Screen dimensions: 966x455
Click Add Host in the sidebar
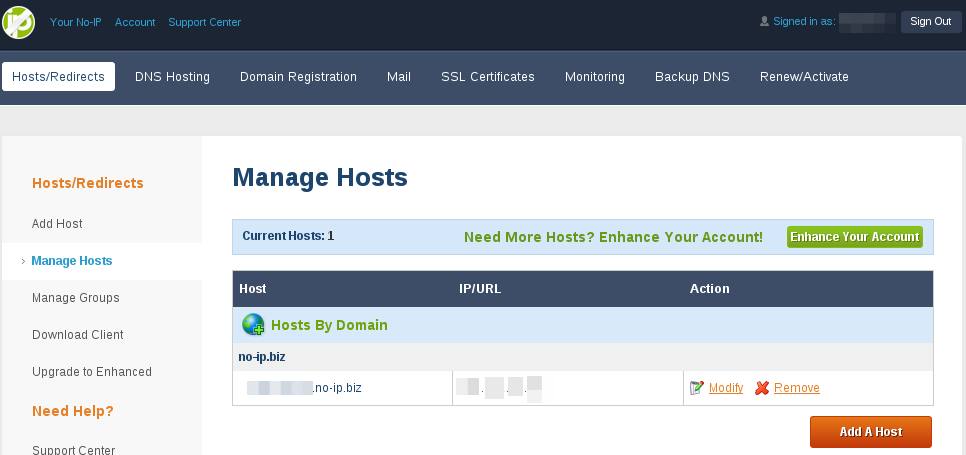pyautogui.click(x=57, y=223)
